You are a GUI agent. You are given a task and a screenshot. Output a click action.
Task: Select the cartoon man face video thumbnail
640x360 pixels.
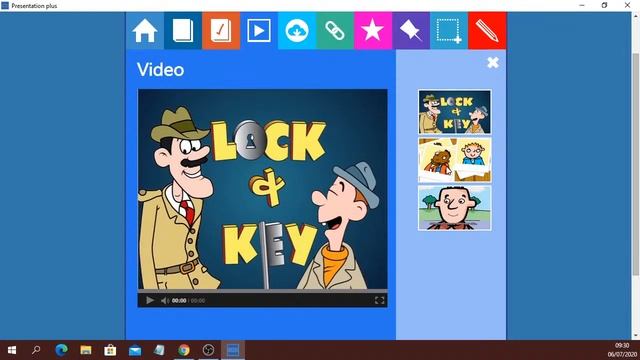[x=455, y=208]
